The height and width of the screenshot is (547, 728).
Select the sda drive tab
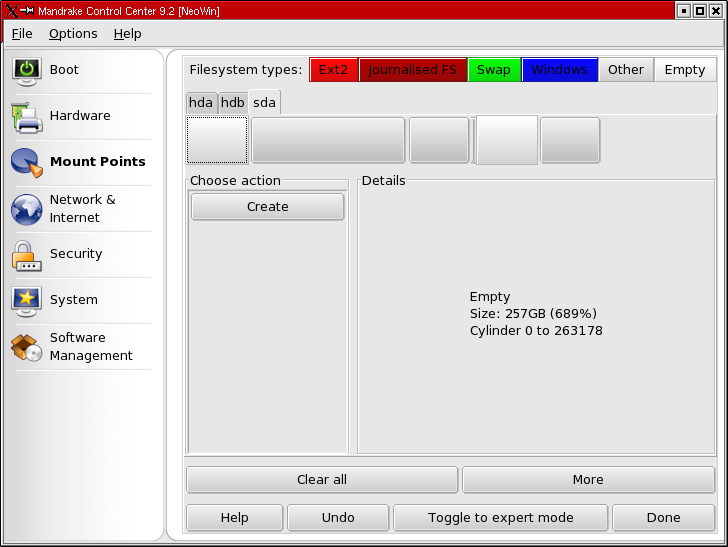click(x=264, y=102)
